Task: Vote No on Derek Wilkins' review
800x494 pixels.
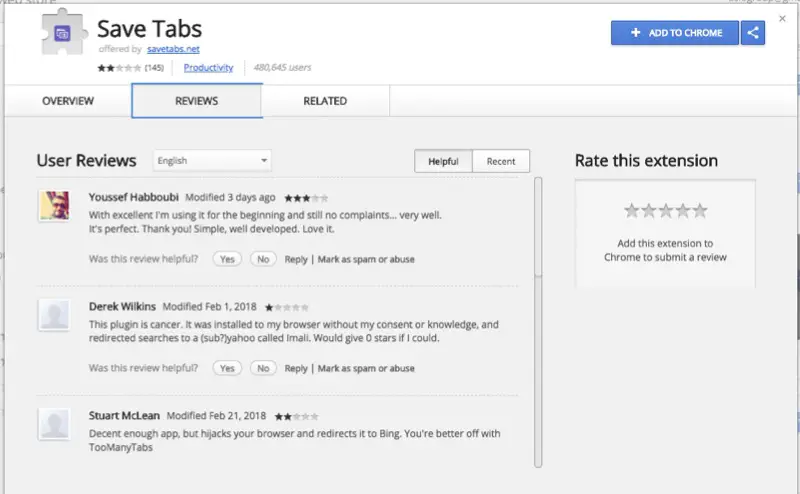Action: 263,368
